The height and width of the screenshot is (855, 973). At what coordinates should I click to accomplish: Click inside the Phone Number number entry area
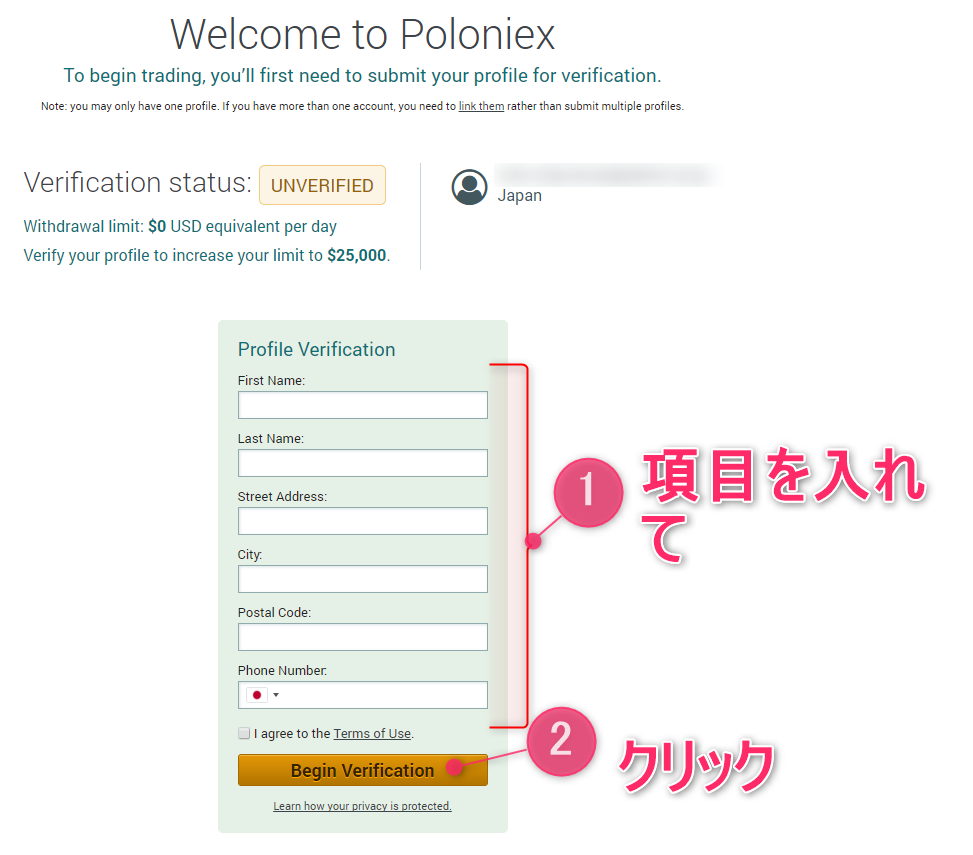pyautogui.click(x=385, y=695)
